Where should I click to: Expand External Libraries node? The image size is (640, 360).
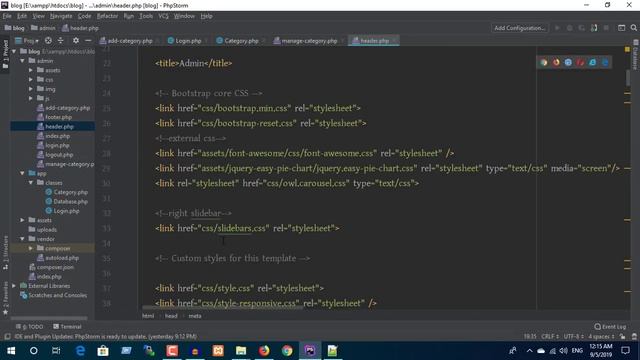[x=14, y=286]
